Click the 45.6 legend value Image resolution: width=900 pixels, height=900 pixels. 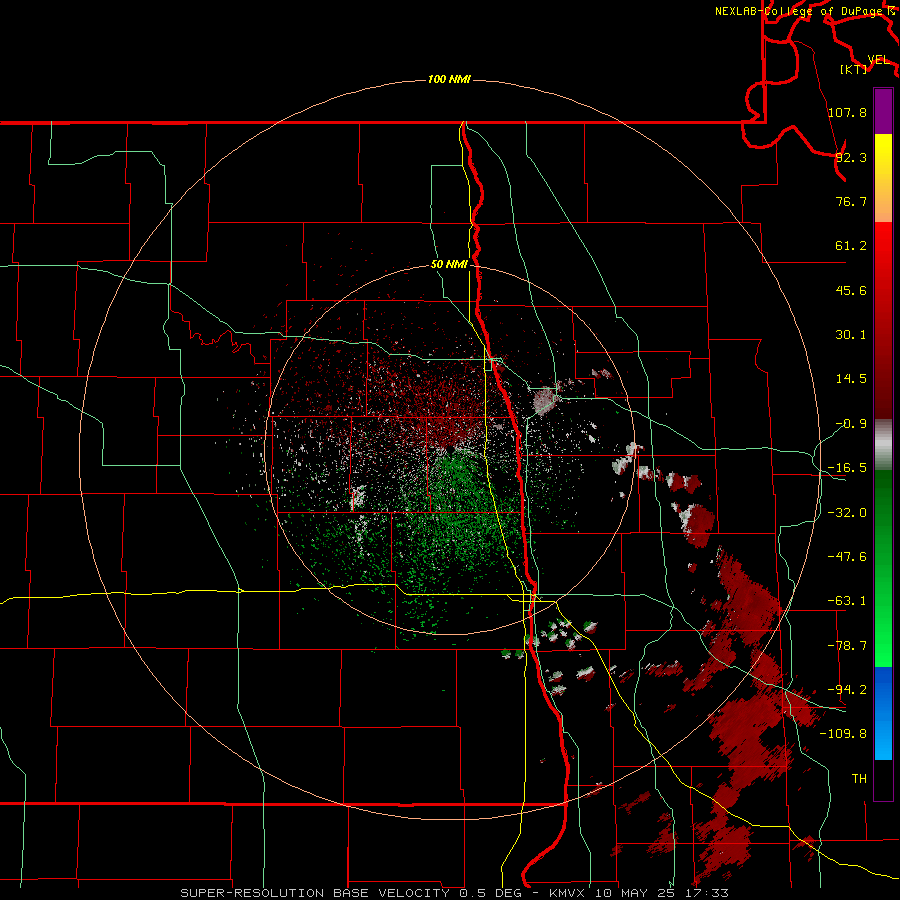[851, 290]
